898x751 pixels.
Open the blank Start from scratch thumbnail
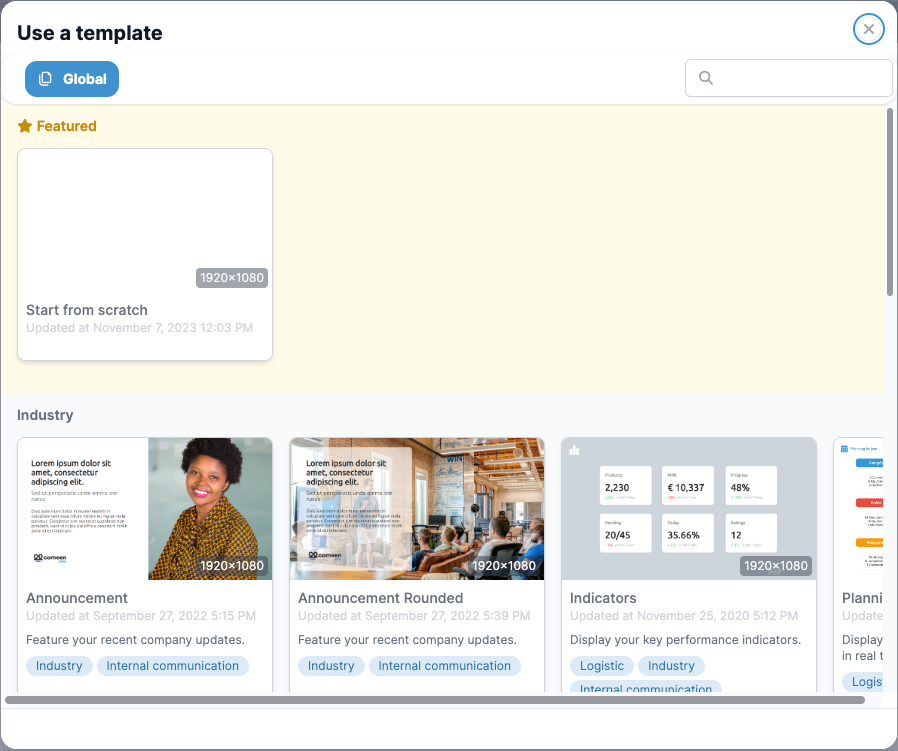[x=145, y=221]
